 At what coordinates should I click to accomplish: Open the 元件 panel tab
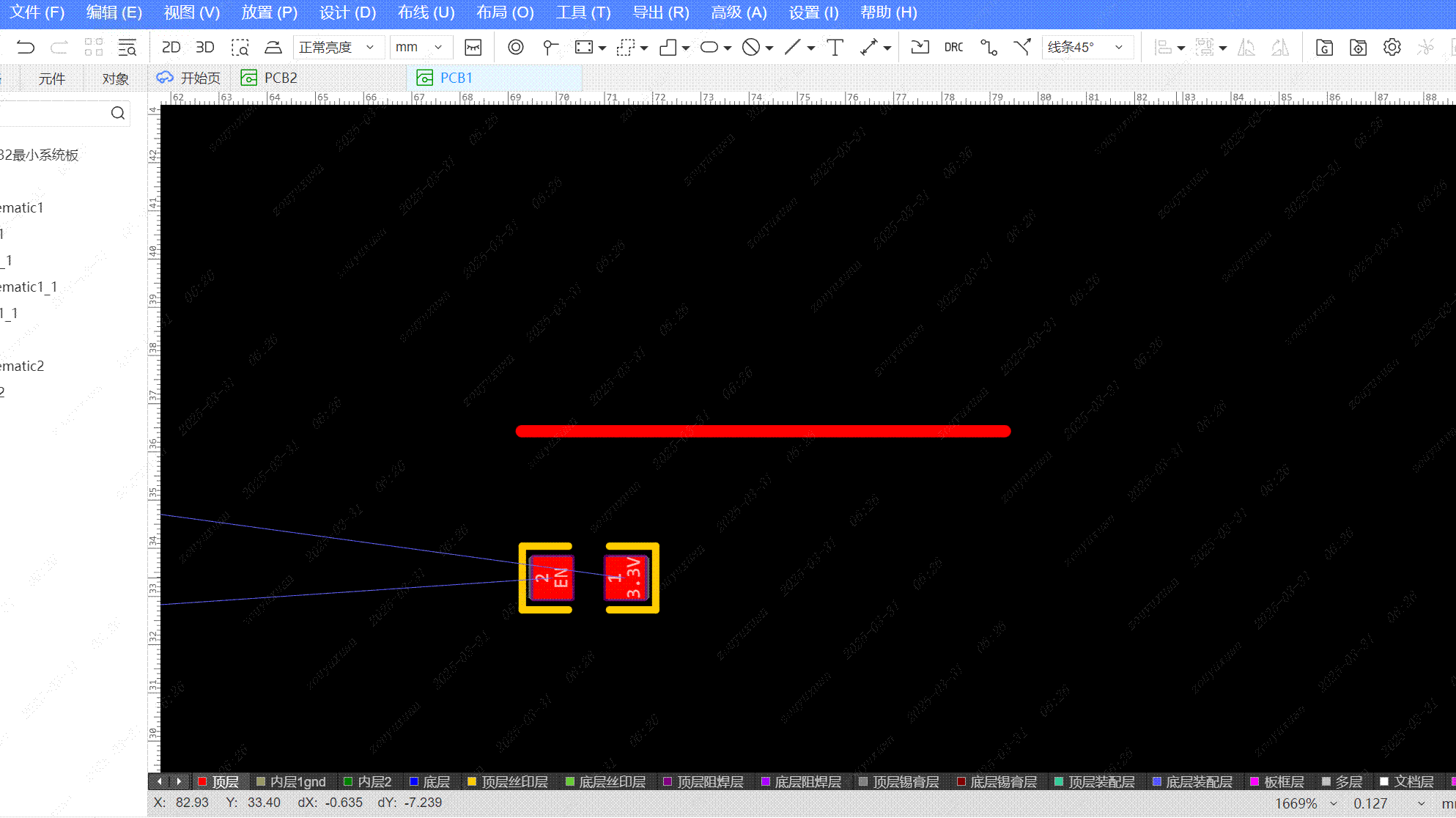51,78
